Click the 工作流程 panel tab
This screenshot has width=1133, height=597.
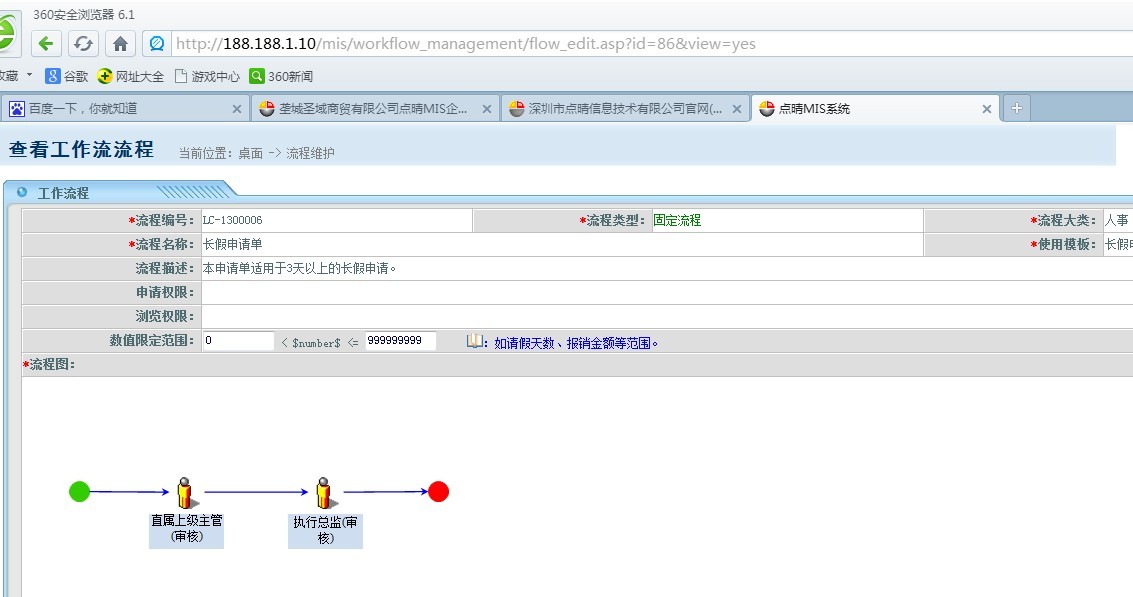point(63,193)
